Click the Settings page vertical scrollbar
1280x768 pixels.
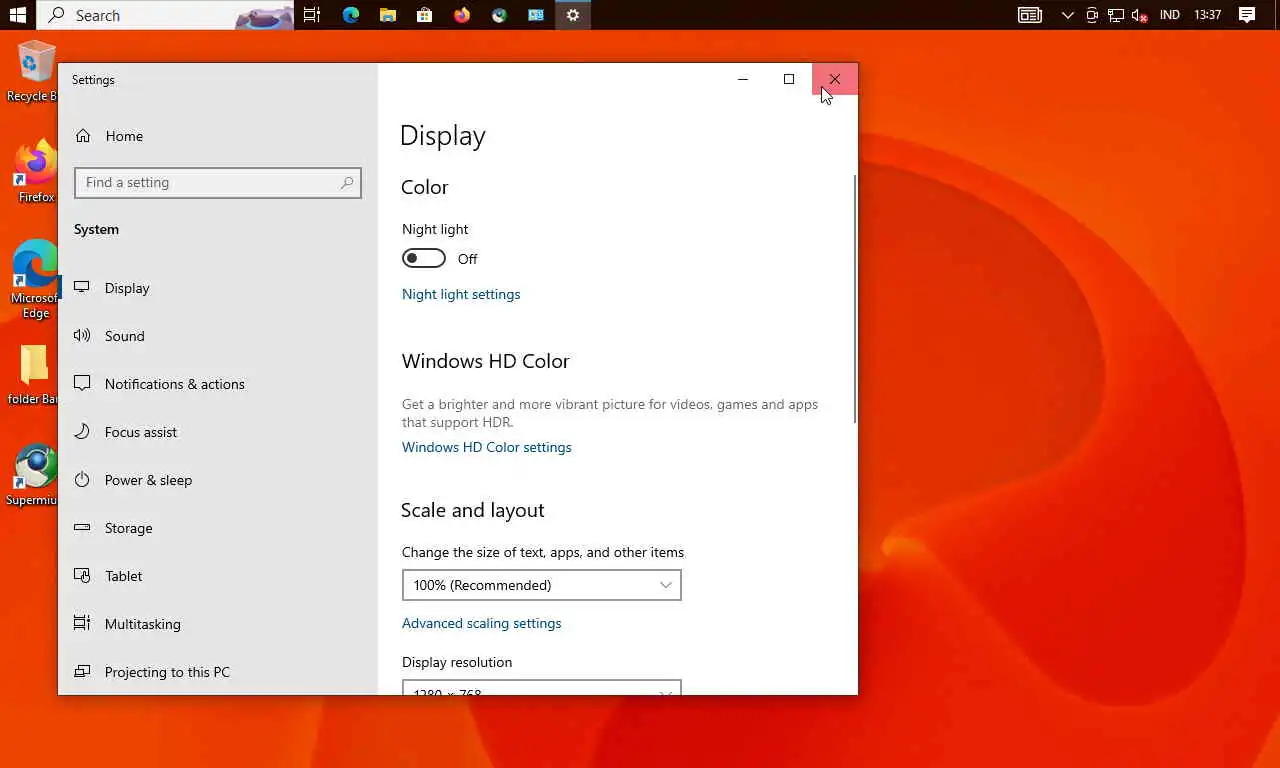pos(855,300)
